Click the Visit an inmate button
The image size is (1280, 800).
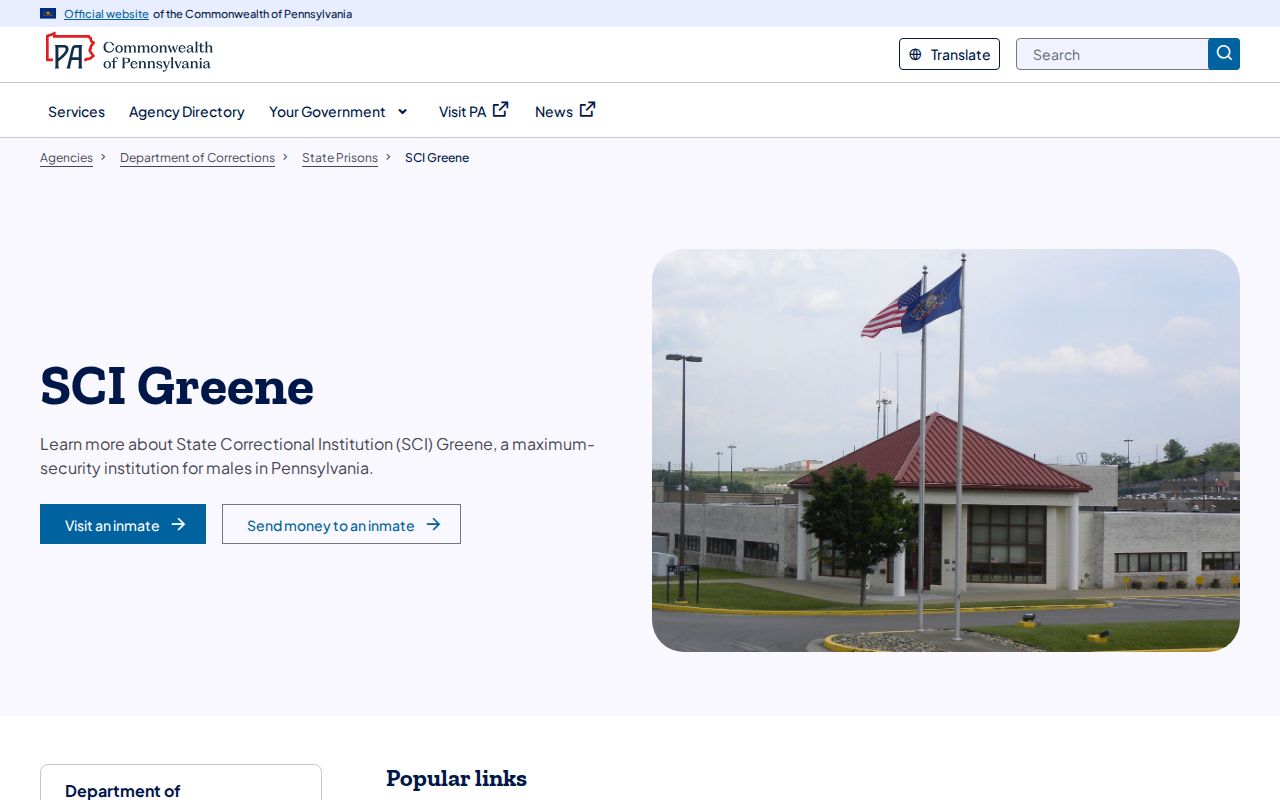point(123,524)
